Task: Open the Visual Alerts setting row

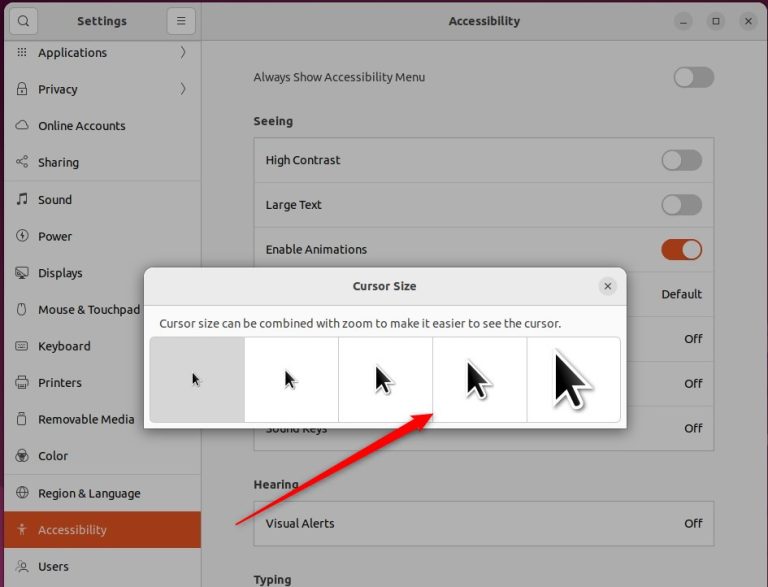Action: [483, 523]
